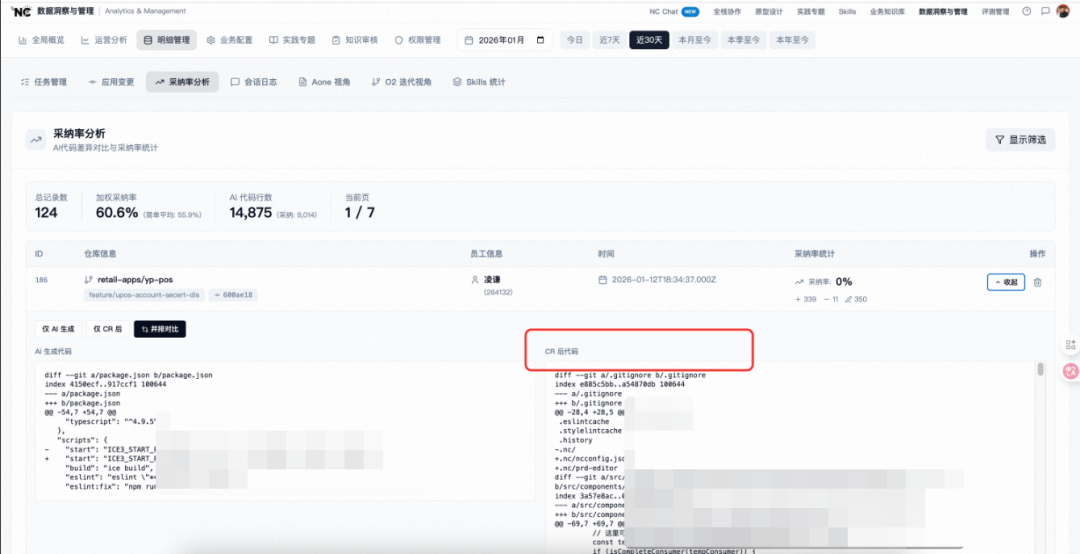Select the 采纳率分析 sub-tab

(x=183, y=82)
